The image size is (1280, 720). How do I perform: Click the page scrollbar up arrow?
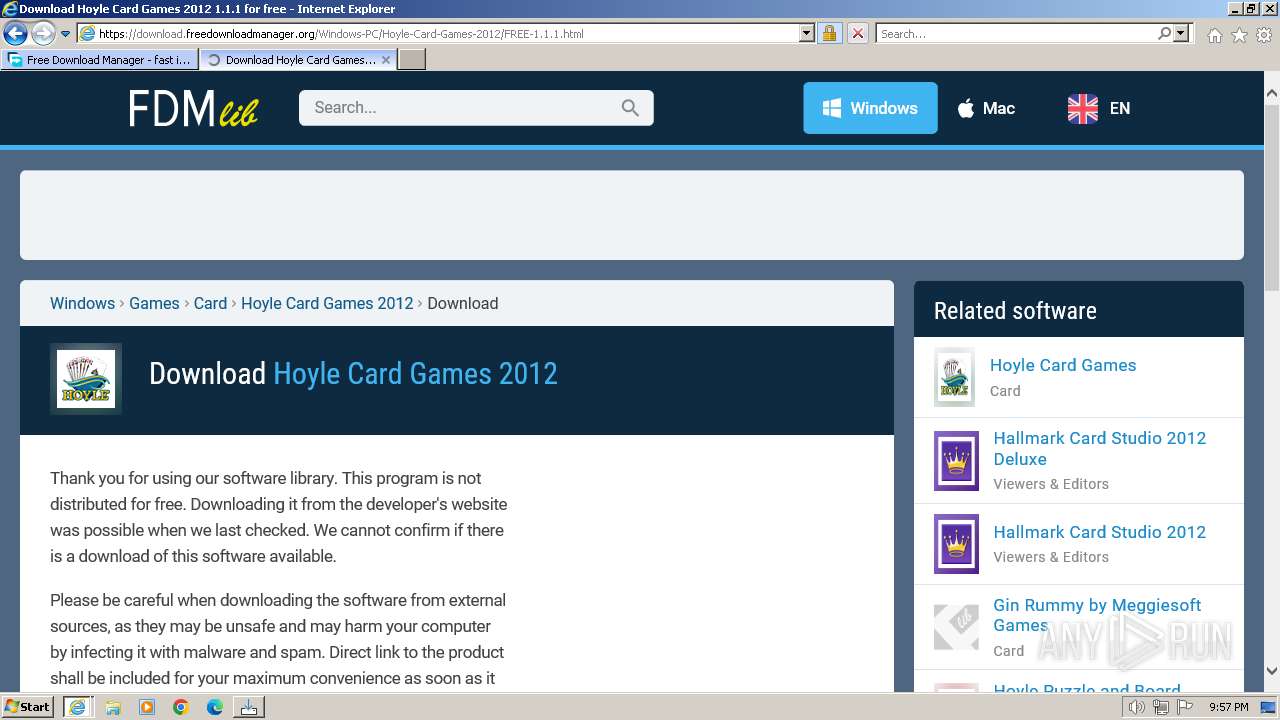pyautogui.click(x=1271, y=93)
